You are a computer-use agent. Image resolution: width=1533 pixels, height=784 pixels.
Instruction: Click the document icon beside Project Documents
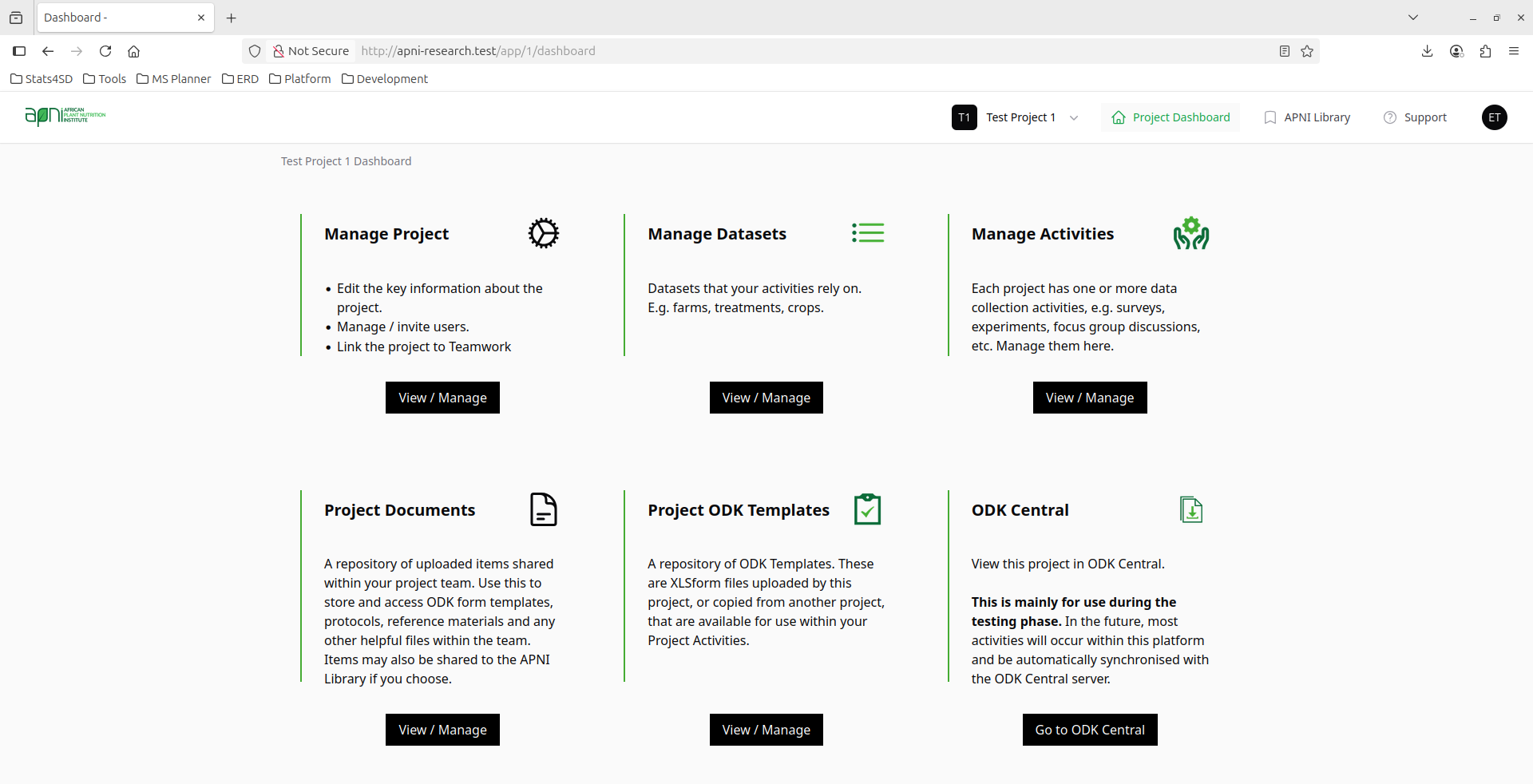(543, 509)
